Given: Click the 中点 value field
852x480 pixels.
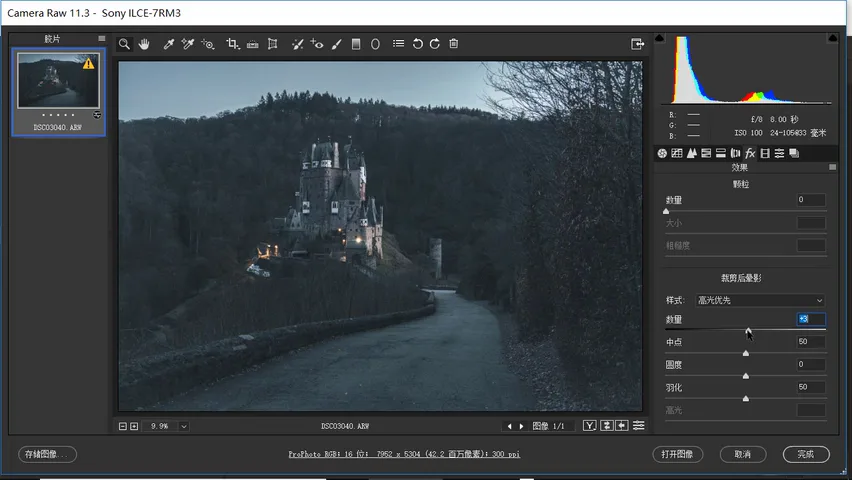Looking at the screenshot, I should coord(811,342).
